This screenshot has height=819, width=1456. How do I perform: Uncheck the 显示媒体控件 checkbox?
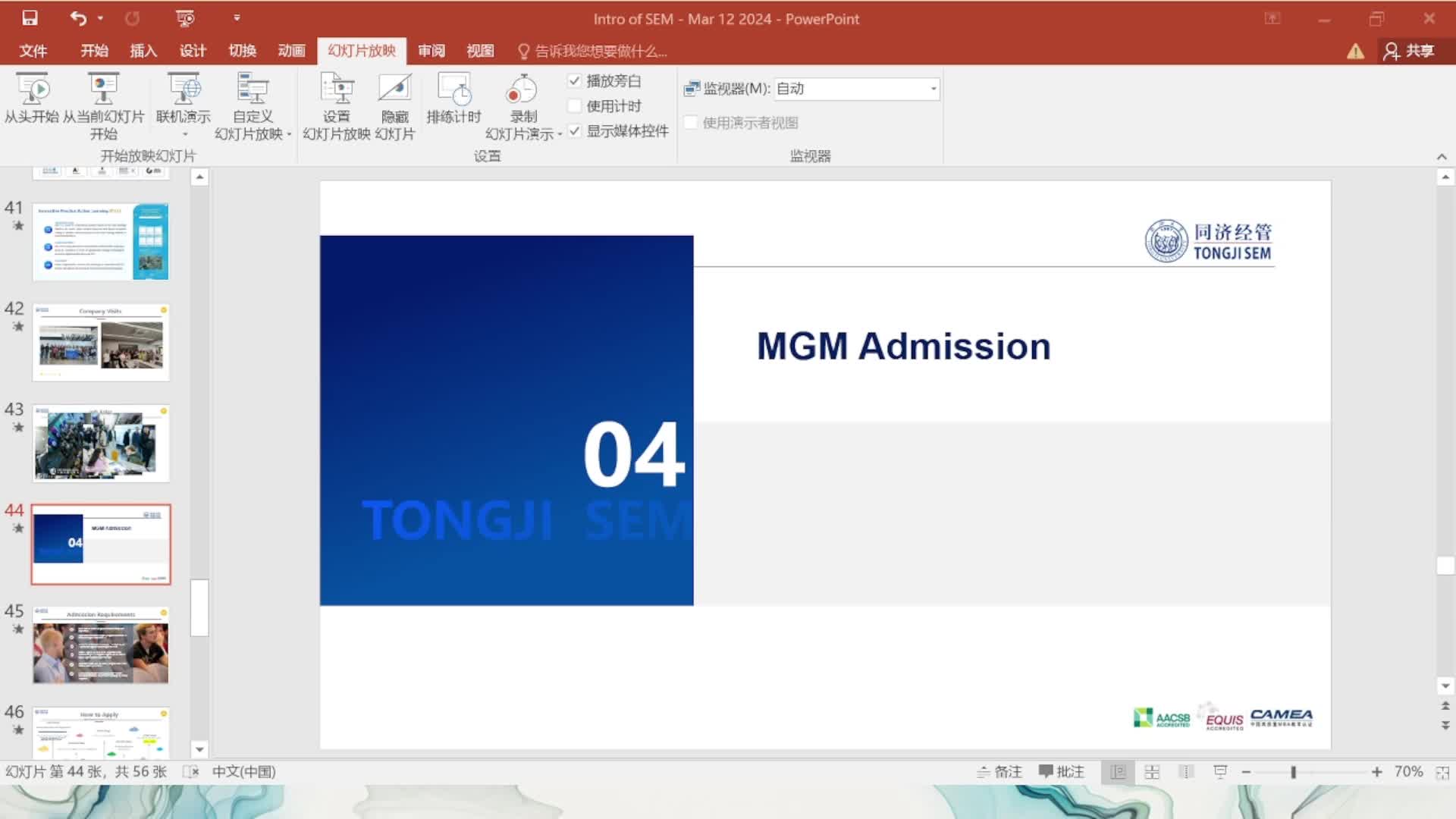point(575,131)
